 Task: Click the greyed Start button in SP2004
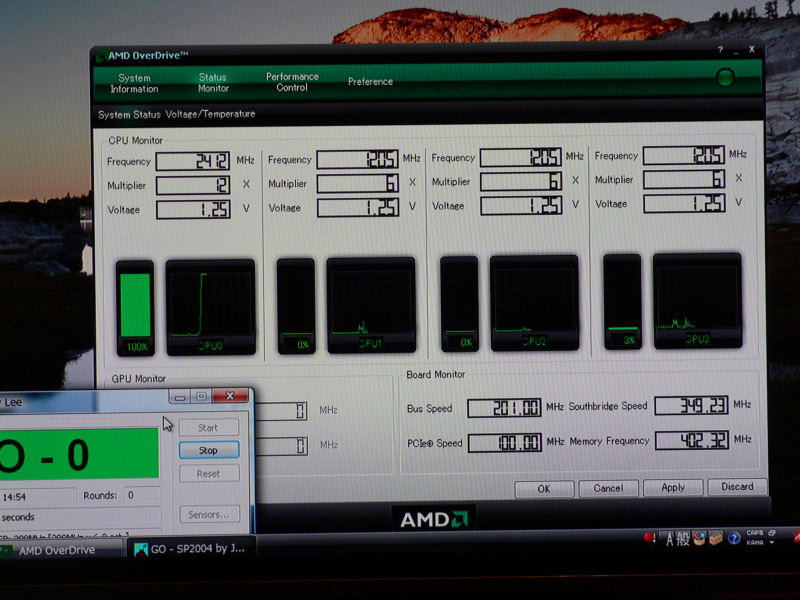tap(208, 428)
